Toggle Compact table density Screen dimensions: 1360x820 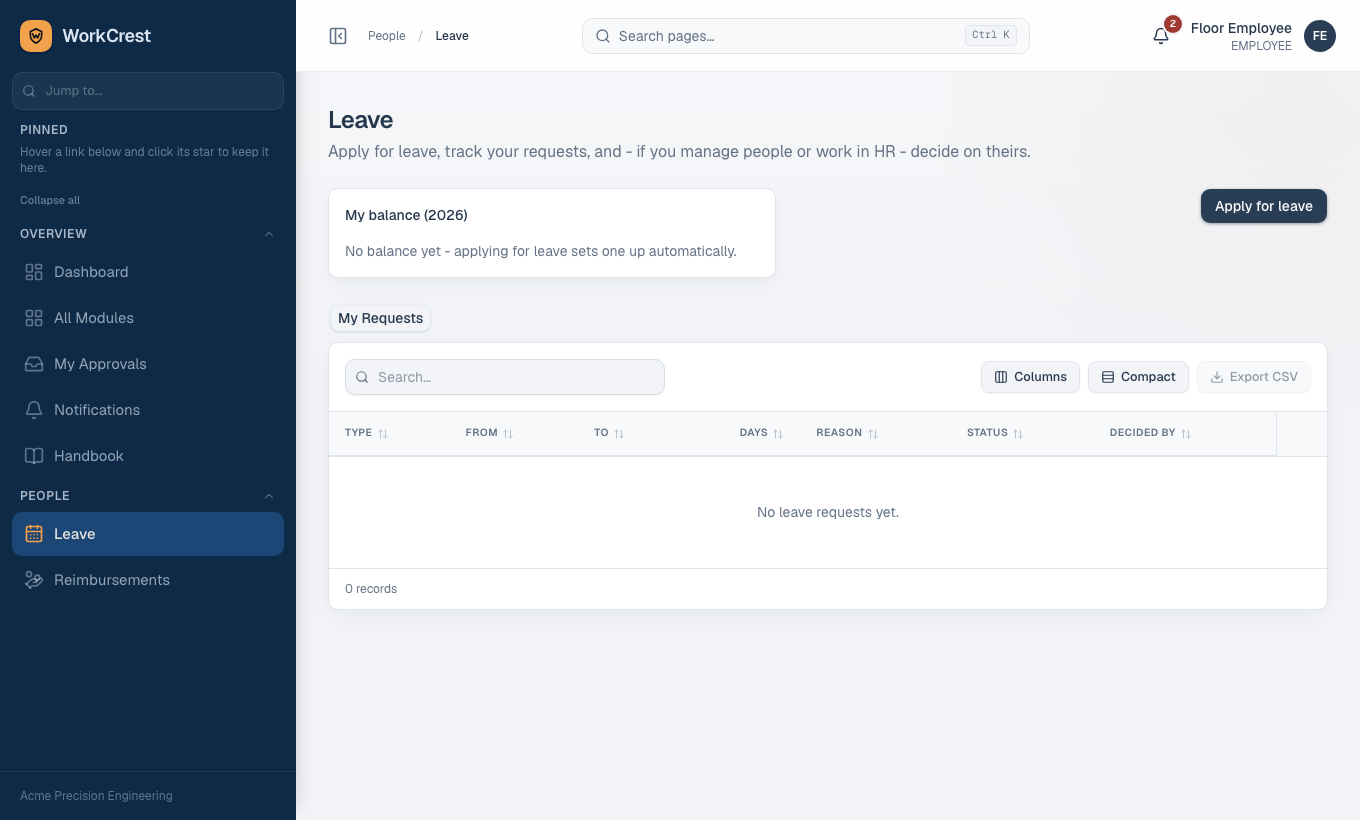(x=1138, y=377)
